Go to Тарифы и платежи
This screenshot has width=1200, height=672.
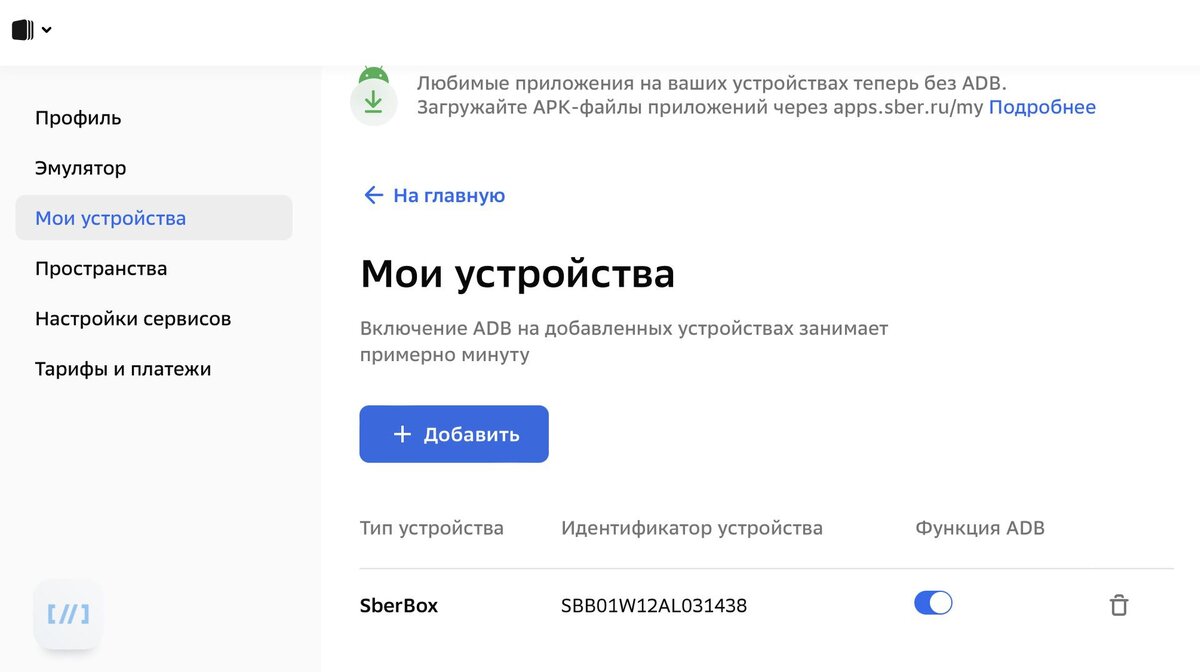[123, 368]
